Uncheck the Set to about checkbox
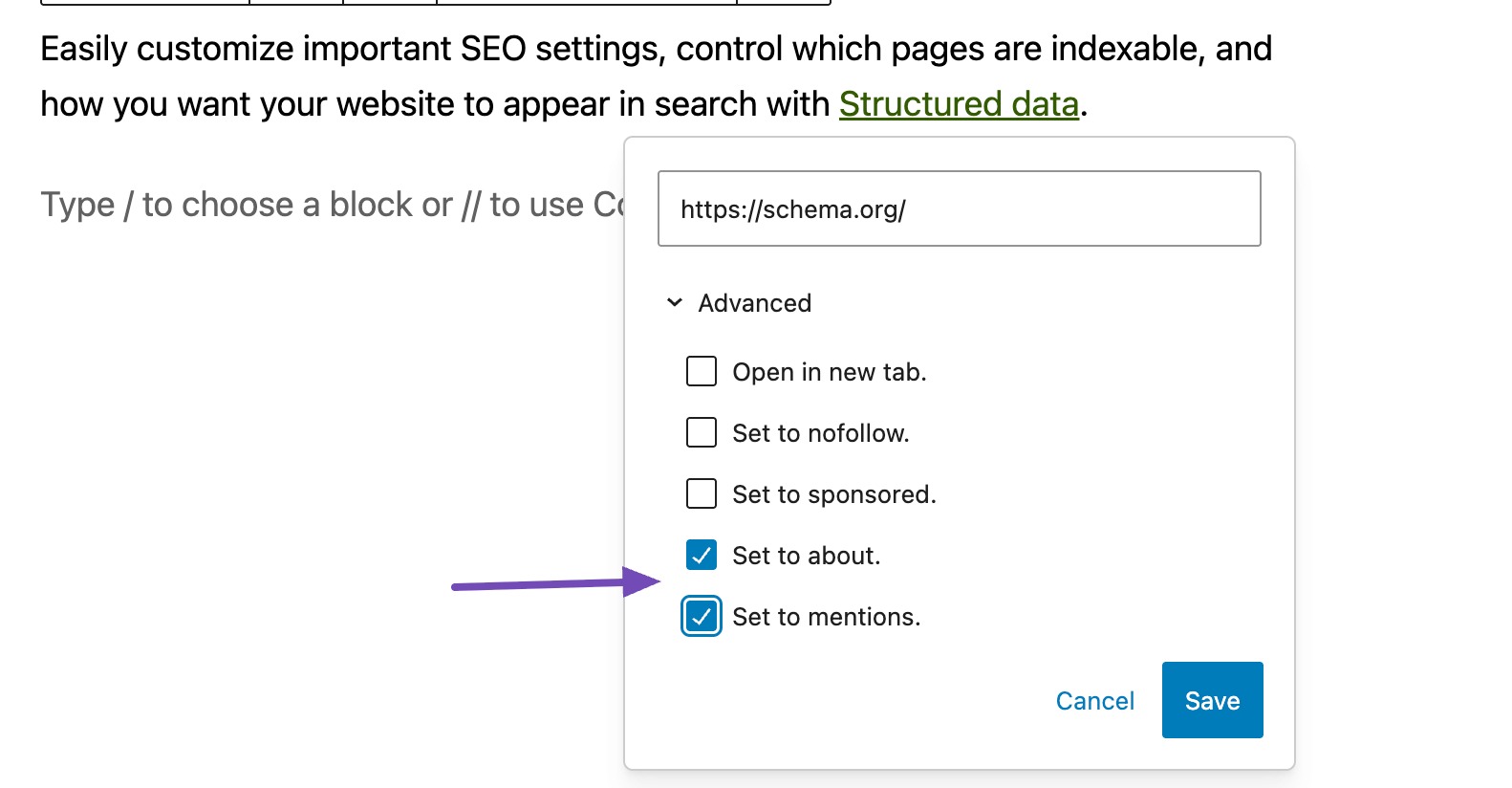 click(x=702, y=555)
